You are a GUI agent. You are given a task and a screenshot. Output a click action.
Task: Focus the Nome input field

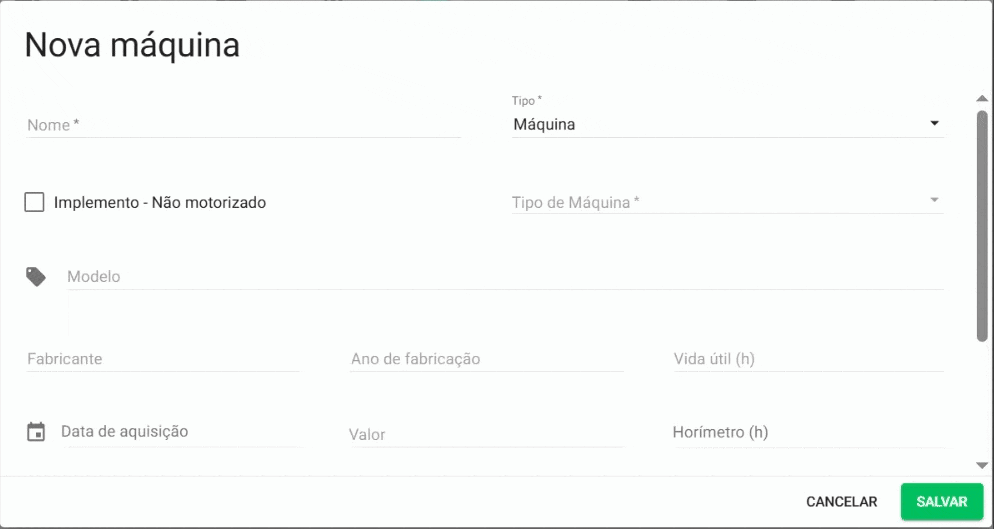tap(243, 125)
